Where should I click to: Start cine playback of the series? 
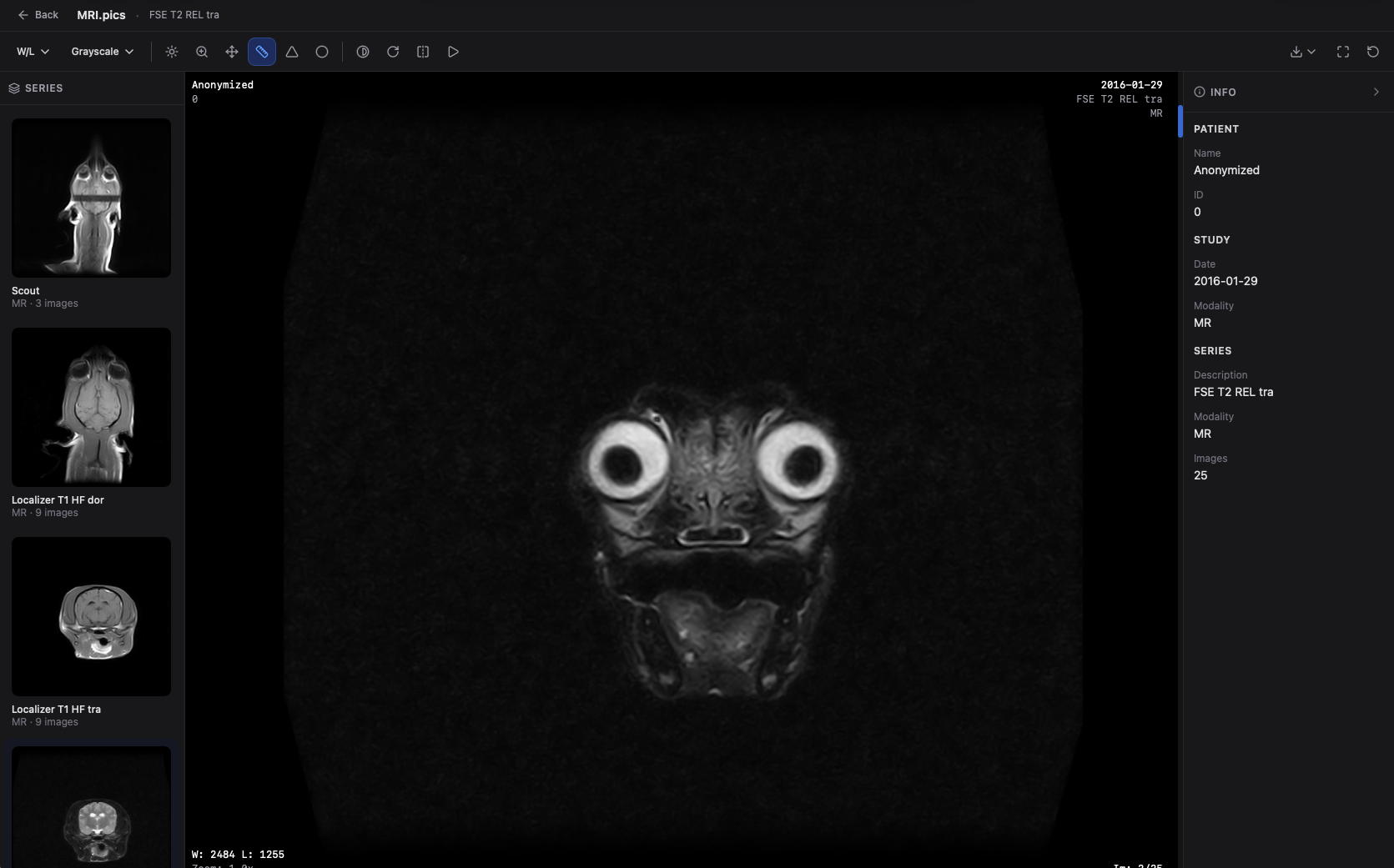tap(453, 52)
